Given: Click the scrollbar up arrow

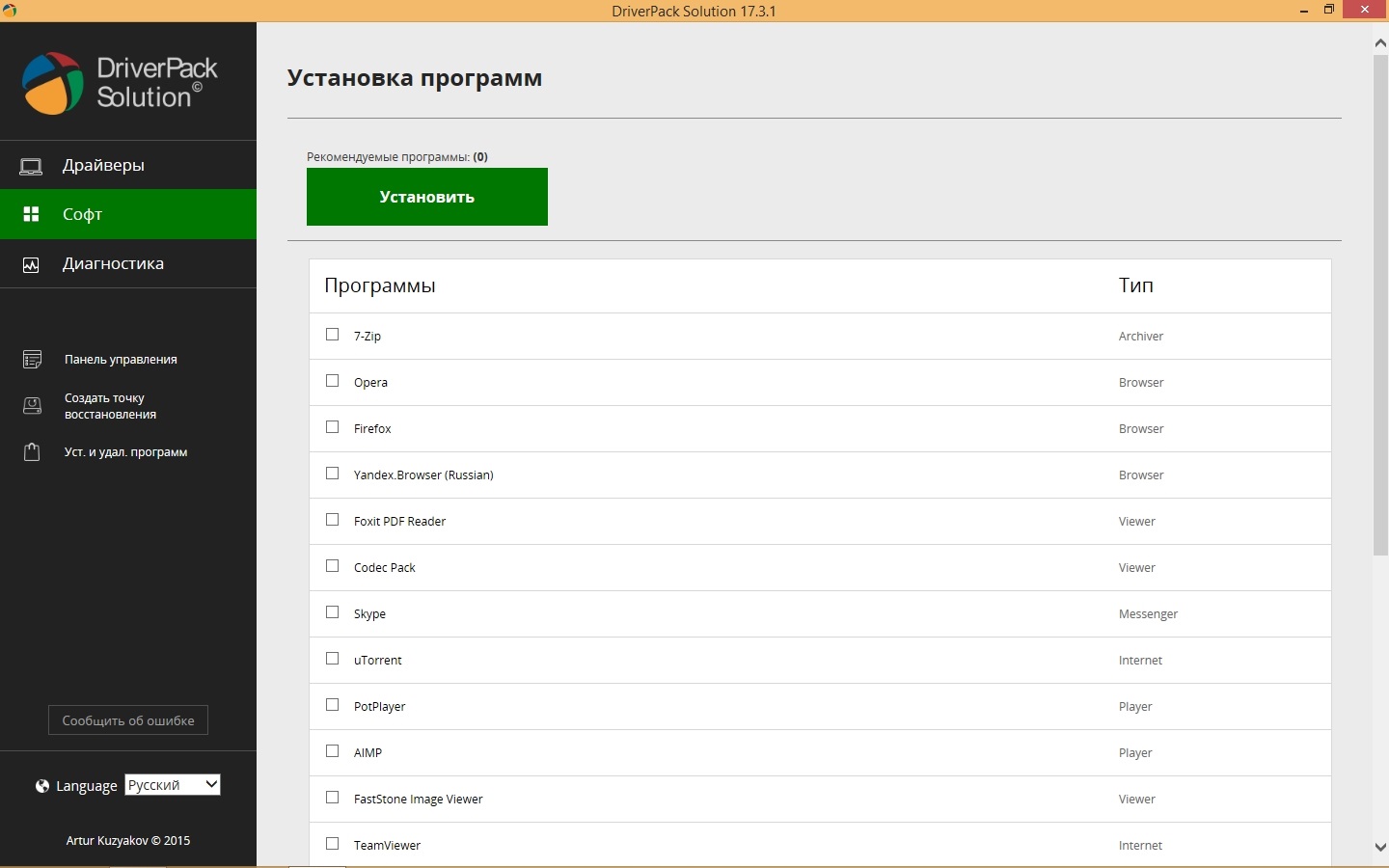Looking at the screenshot, I should pyautogui.click(x=1380, y=42).
